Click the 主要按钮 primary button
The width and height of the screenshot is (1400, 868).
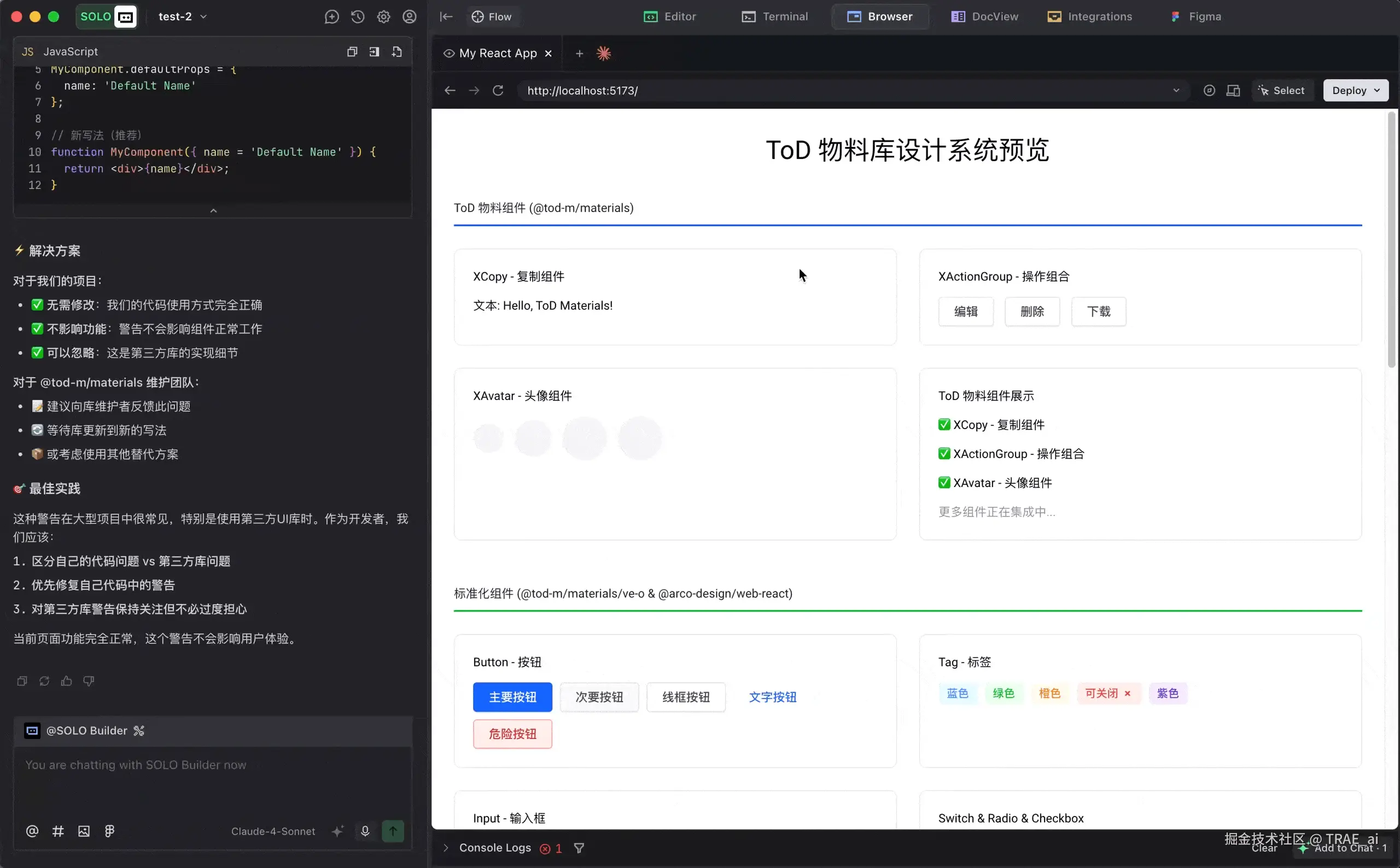[x=512, y=697]
